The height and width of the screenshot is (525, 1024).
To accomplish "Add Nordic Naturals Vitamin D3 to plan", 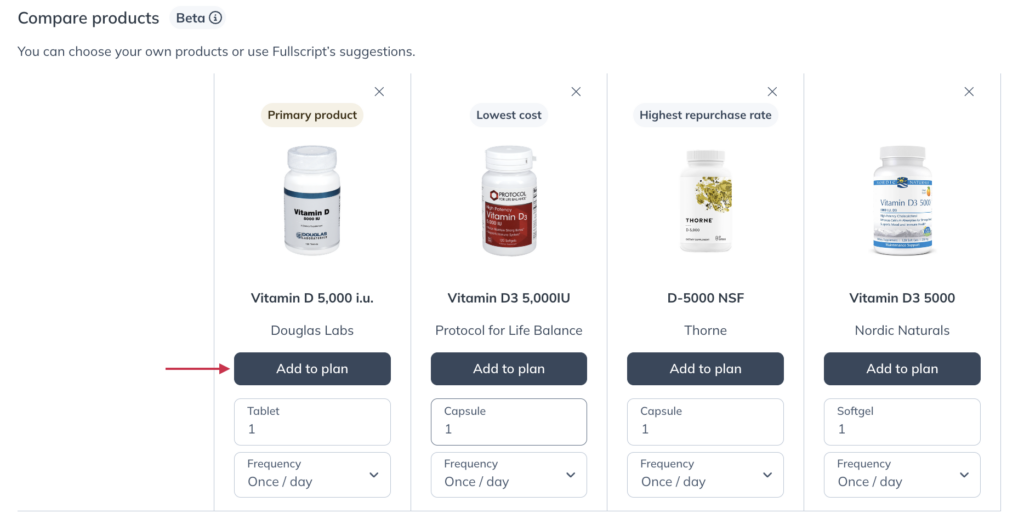I will (902, 369).
